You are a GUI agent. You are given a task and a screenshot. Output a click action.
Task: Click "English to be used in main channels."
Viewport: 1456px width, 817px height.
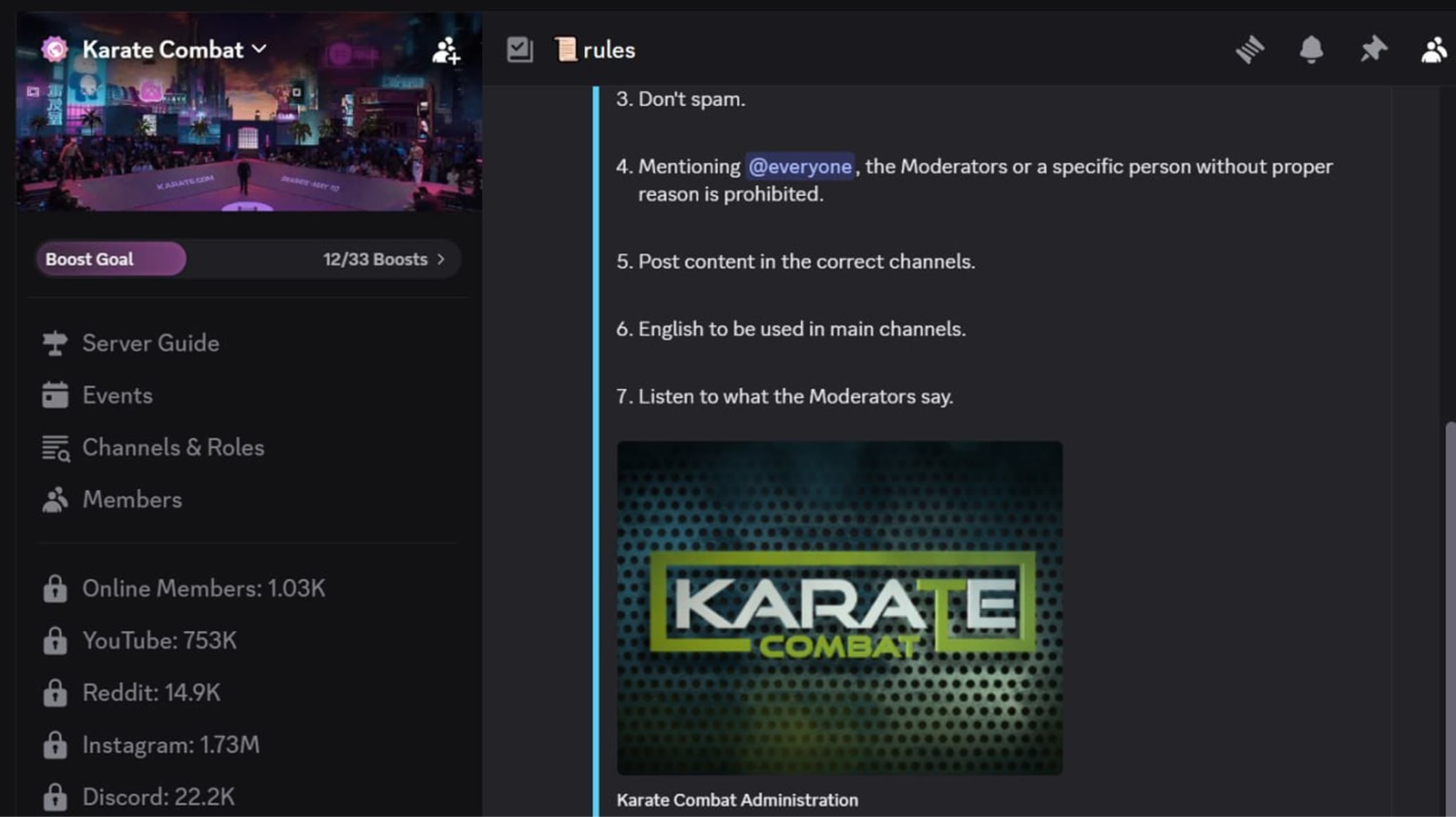point(802,329)
